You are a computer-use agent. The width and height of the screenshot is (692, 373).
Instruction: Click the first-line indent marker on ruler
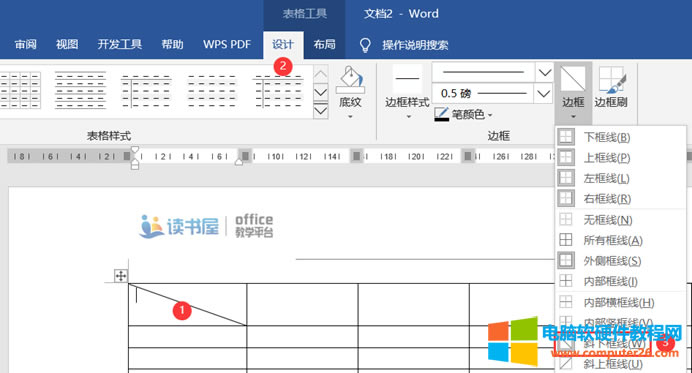pos(135,150)
